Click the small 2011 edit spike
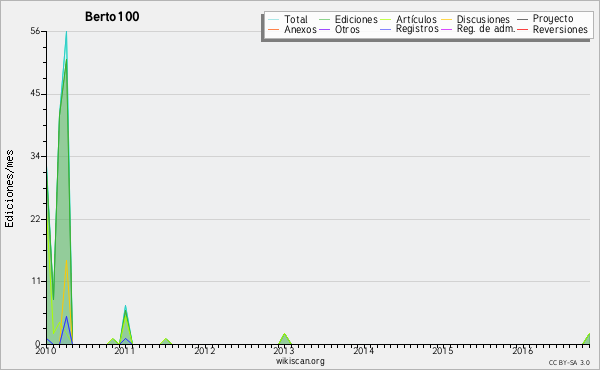 [125, 324]
